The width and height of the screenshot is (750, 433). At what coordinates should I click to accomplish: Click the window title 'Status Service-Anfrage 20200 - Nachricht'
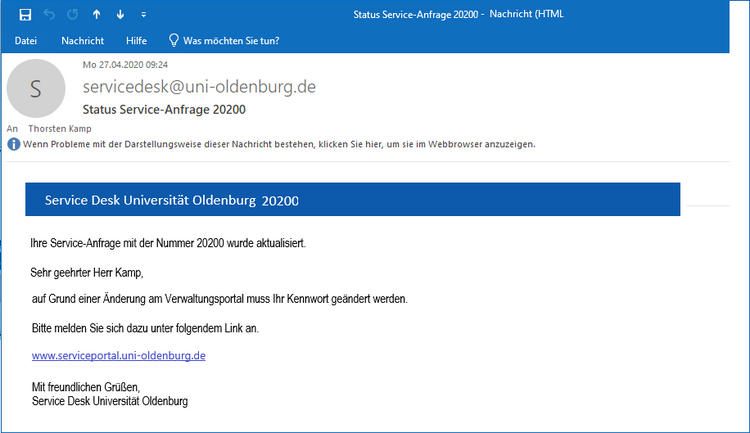coord(458,14)
